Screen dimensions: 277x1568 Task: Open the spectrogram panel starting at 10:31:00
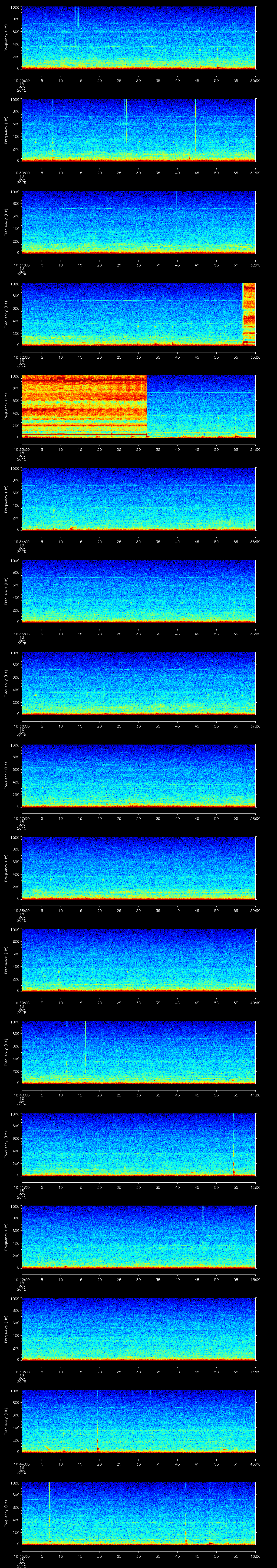(x=138, y=222)
